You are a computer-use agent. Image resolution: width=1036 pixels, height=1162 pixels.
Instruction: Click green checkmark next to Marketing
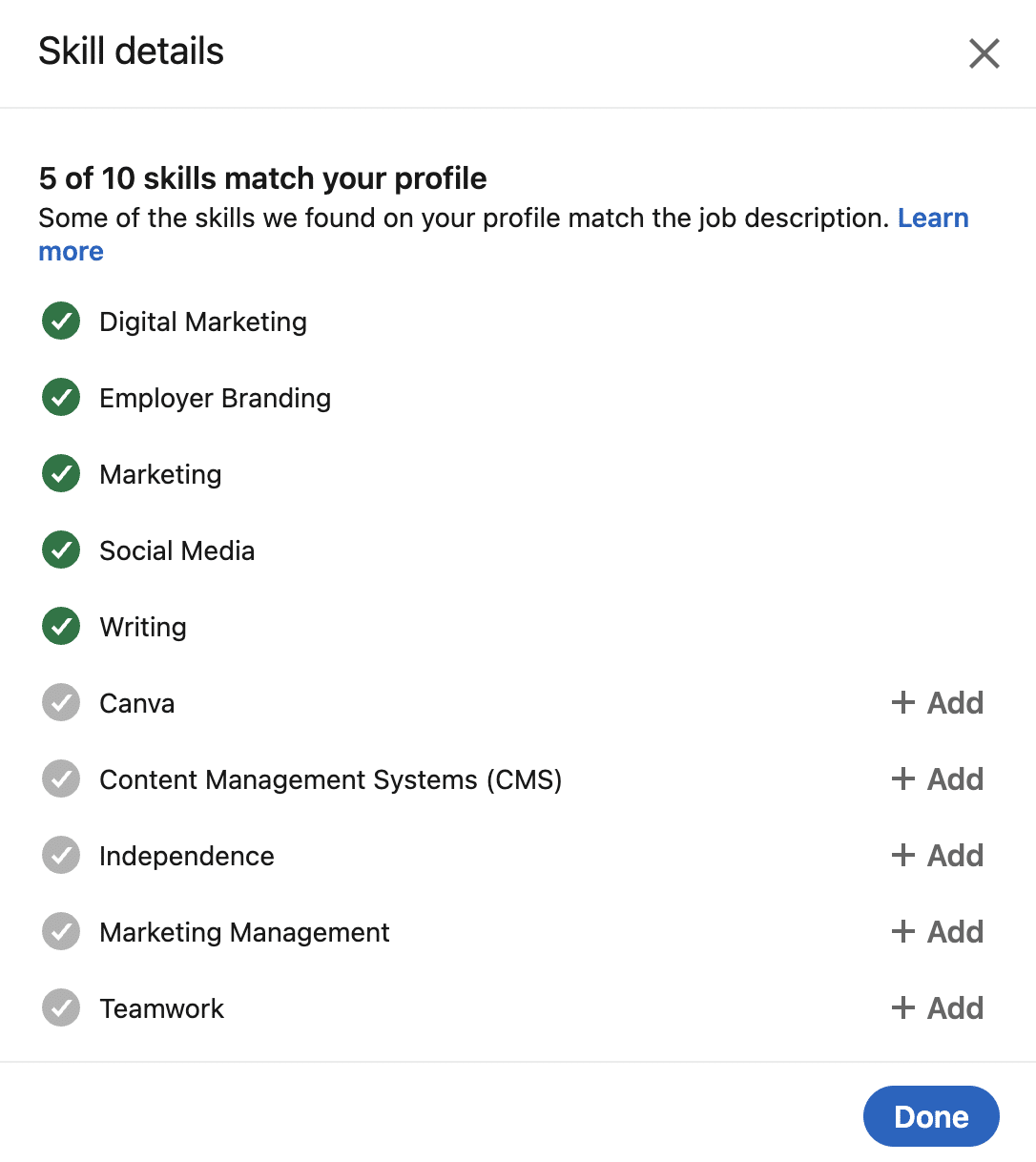61,474
